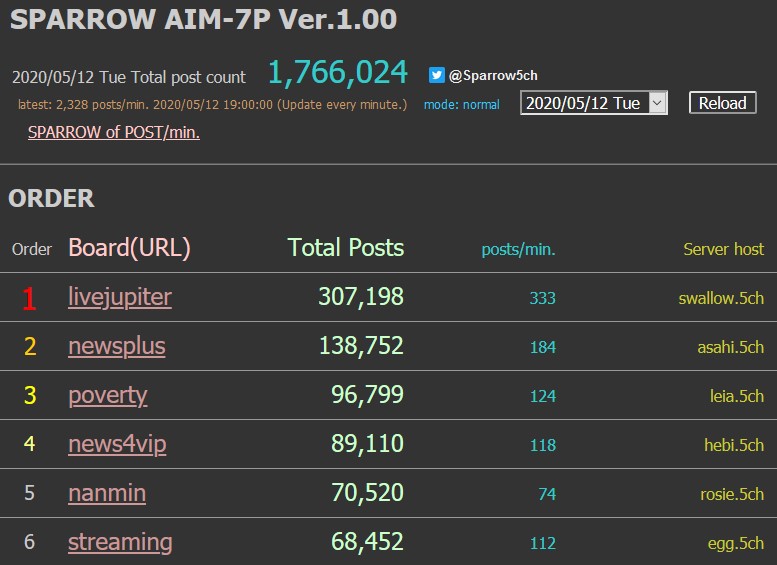The height and width of the screenshot is (565, 777).
Task: Open the nanmin board link
Action: [107, 493]
